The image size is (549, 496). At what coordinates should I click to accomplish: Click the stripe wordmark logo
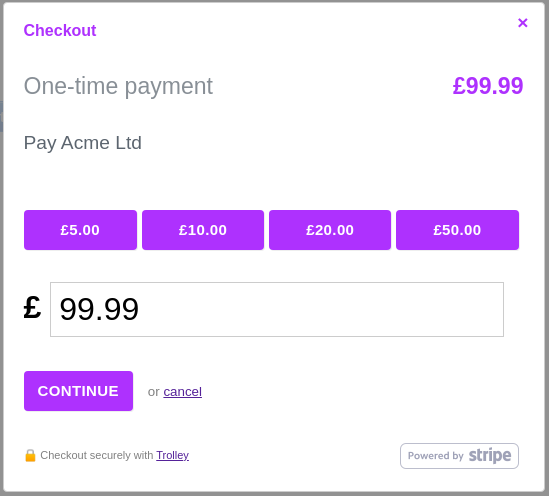tap(490, 456)
